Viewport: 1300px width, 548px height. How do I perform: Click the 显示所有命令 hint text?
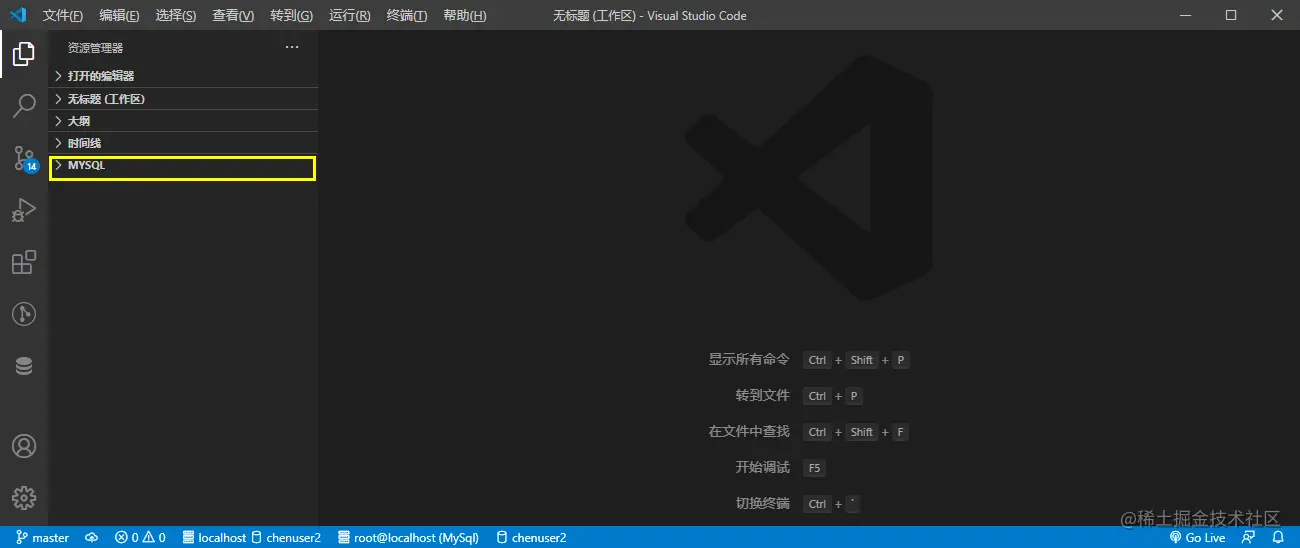pos(749,360)
